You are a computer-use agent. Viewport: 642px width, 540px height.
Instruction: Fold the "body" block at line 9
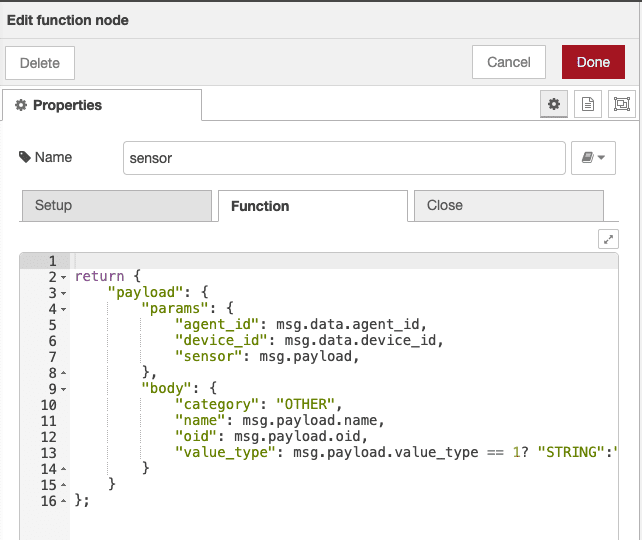pos(63,389)
